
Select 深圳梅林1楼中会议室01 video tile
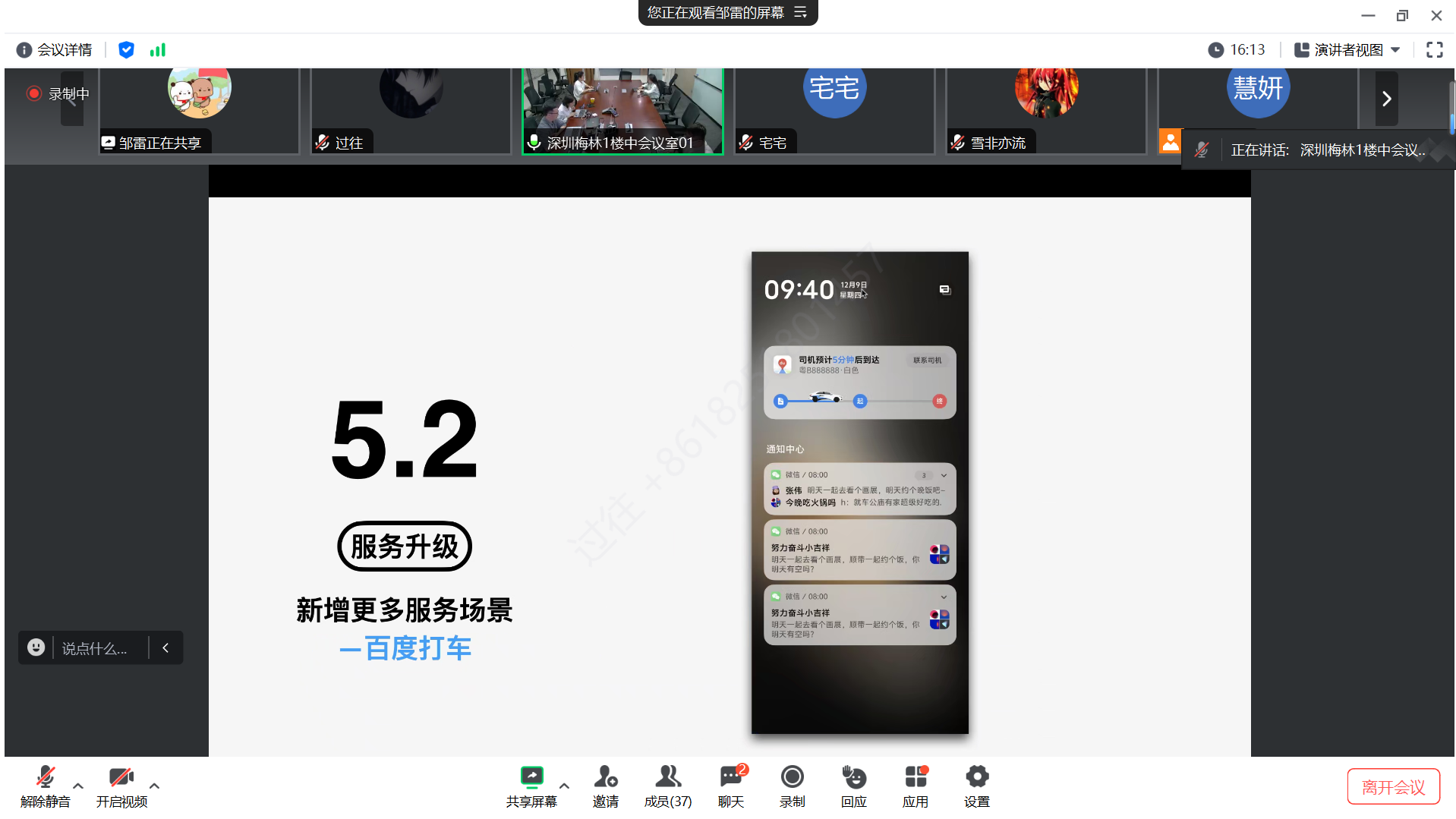[622, 111]
